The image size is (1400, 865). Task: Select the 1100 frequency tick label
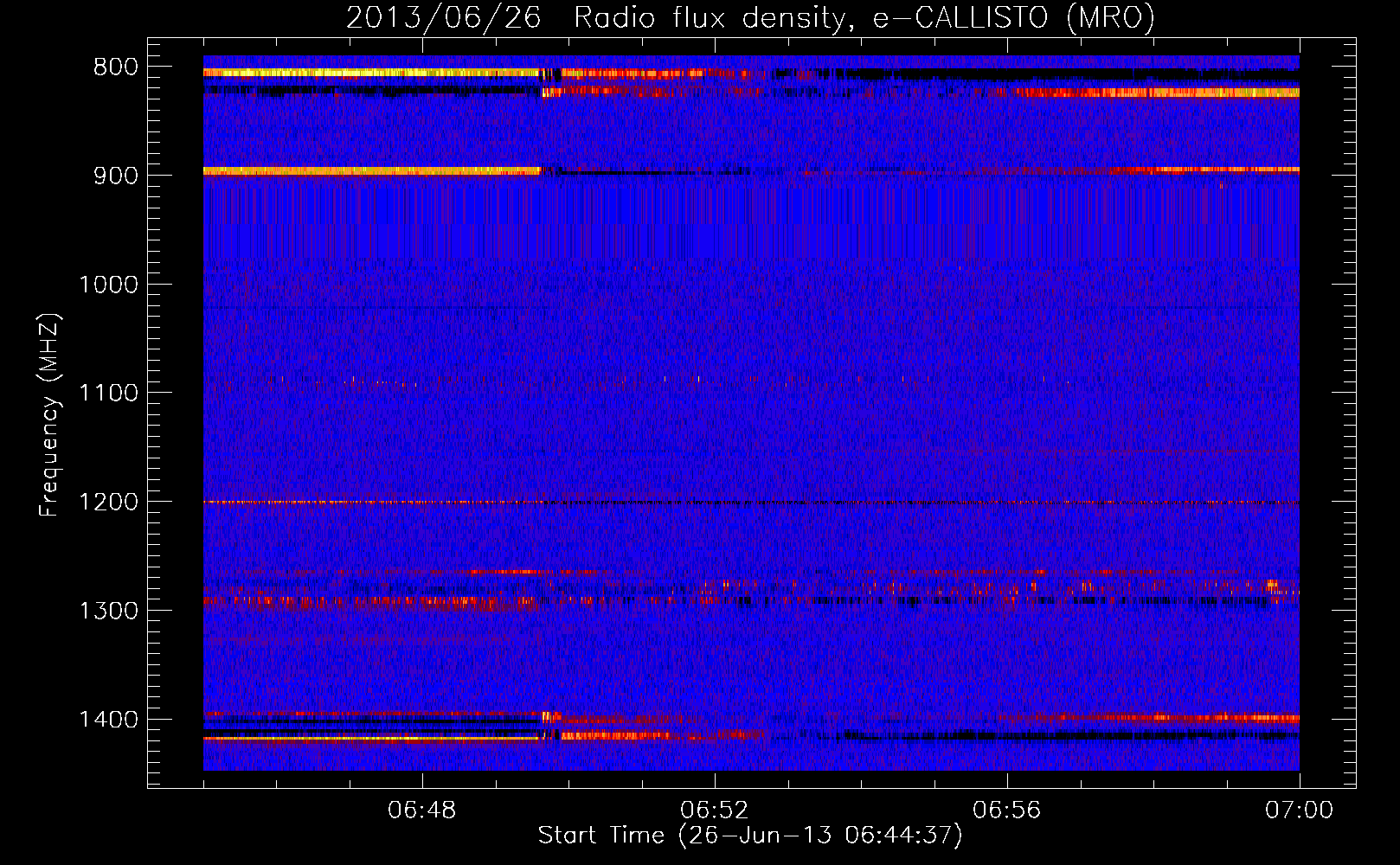click(108, 394)
